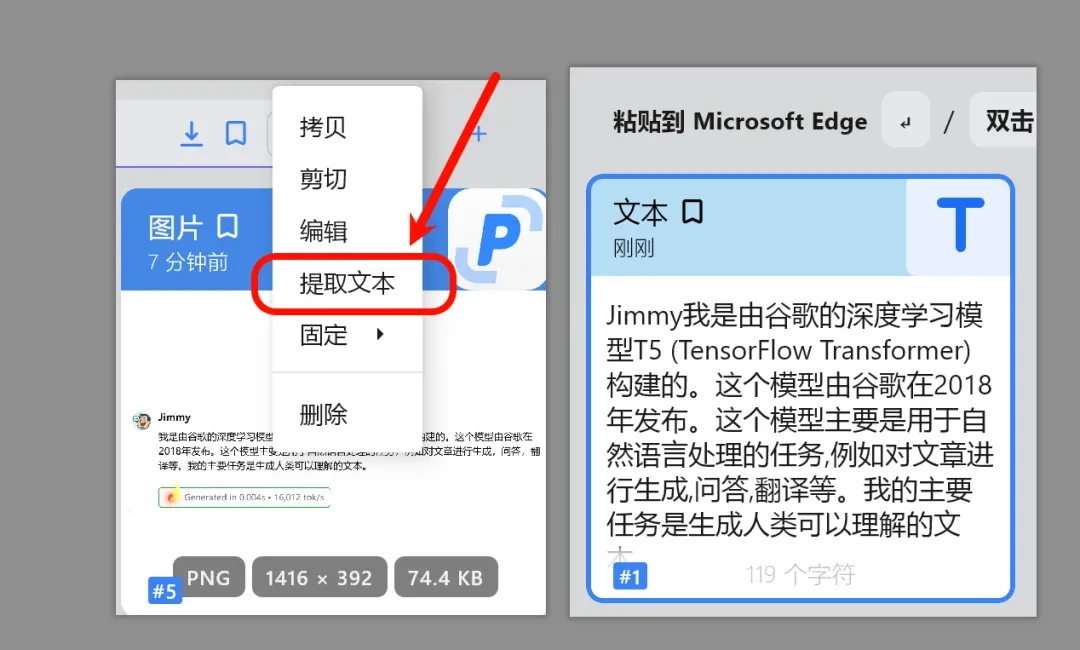
Task: Click the download arrow icon
Action: (191, 134)
